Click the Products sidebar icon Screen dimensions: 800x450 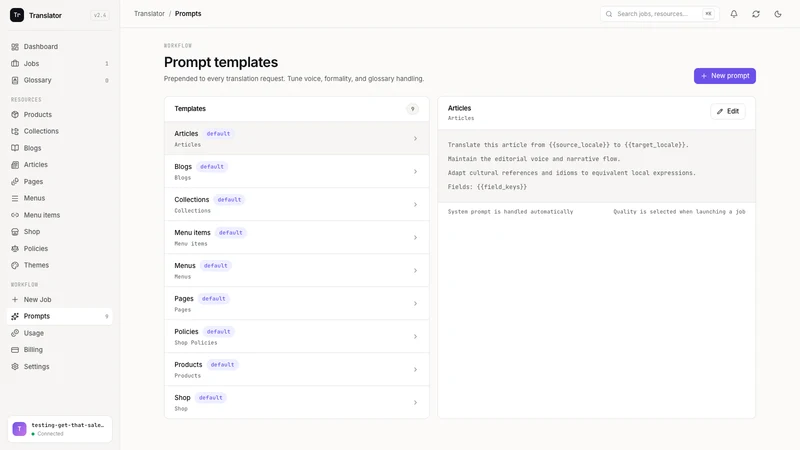point(15,114)
